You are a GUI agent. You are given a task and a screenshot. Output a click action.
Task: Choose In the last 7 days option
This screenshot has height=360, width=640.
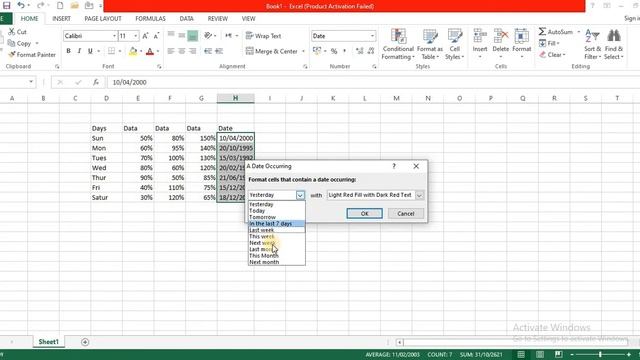coord(277,224)
